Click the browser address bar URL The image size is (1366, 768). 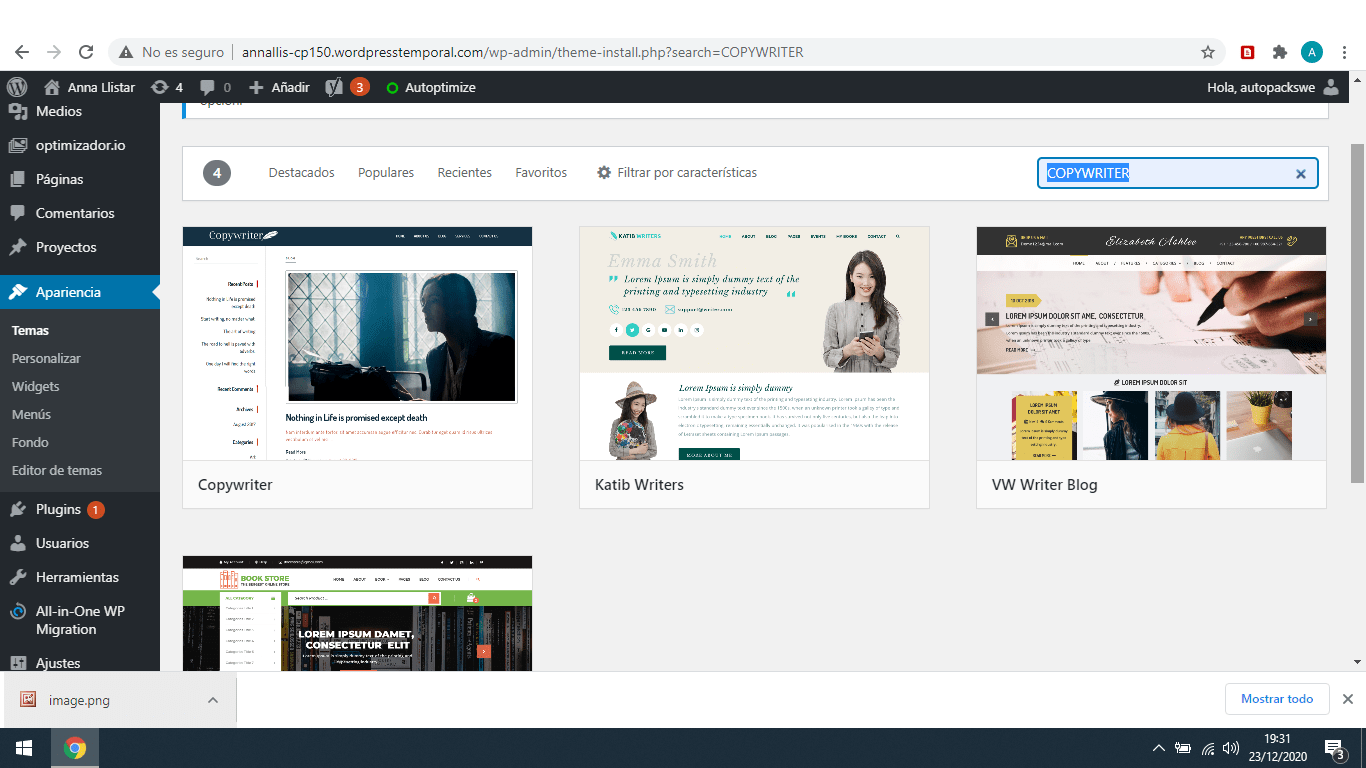pos(522,52)
